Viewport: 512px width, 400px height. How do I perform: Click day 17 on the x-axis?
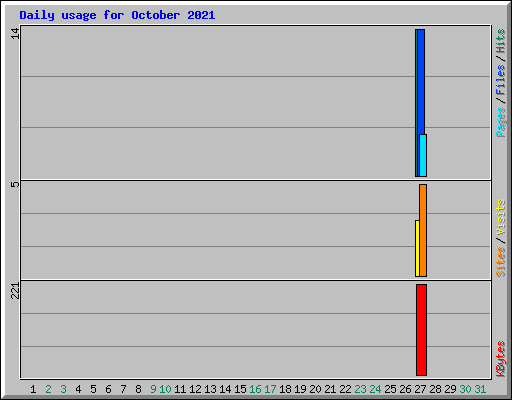tap(270, 389)
